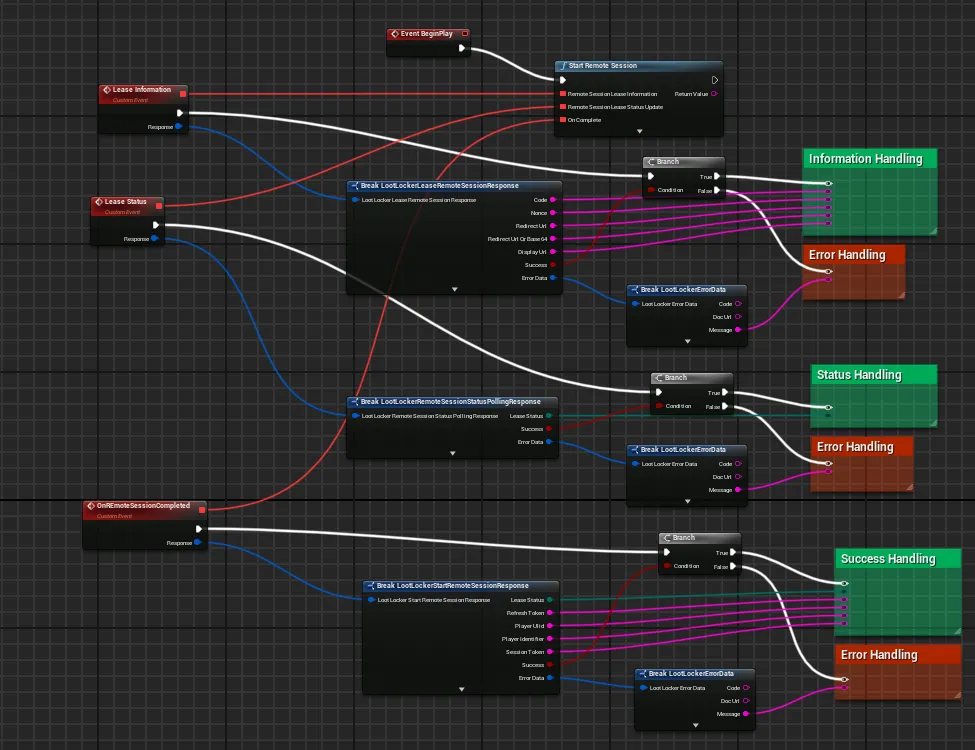Viewport: 975px width, 750px height.
Task: Click the Event BeginPlay exec output pin
Action: coord(461,48)
